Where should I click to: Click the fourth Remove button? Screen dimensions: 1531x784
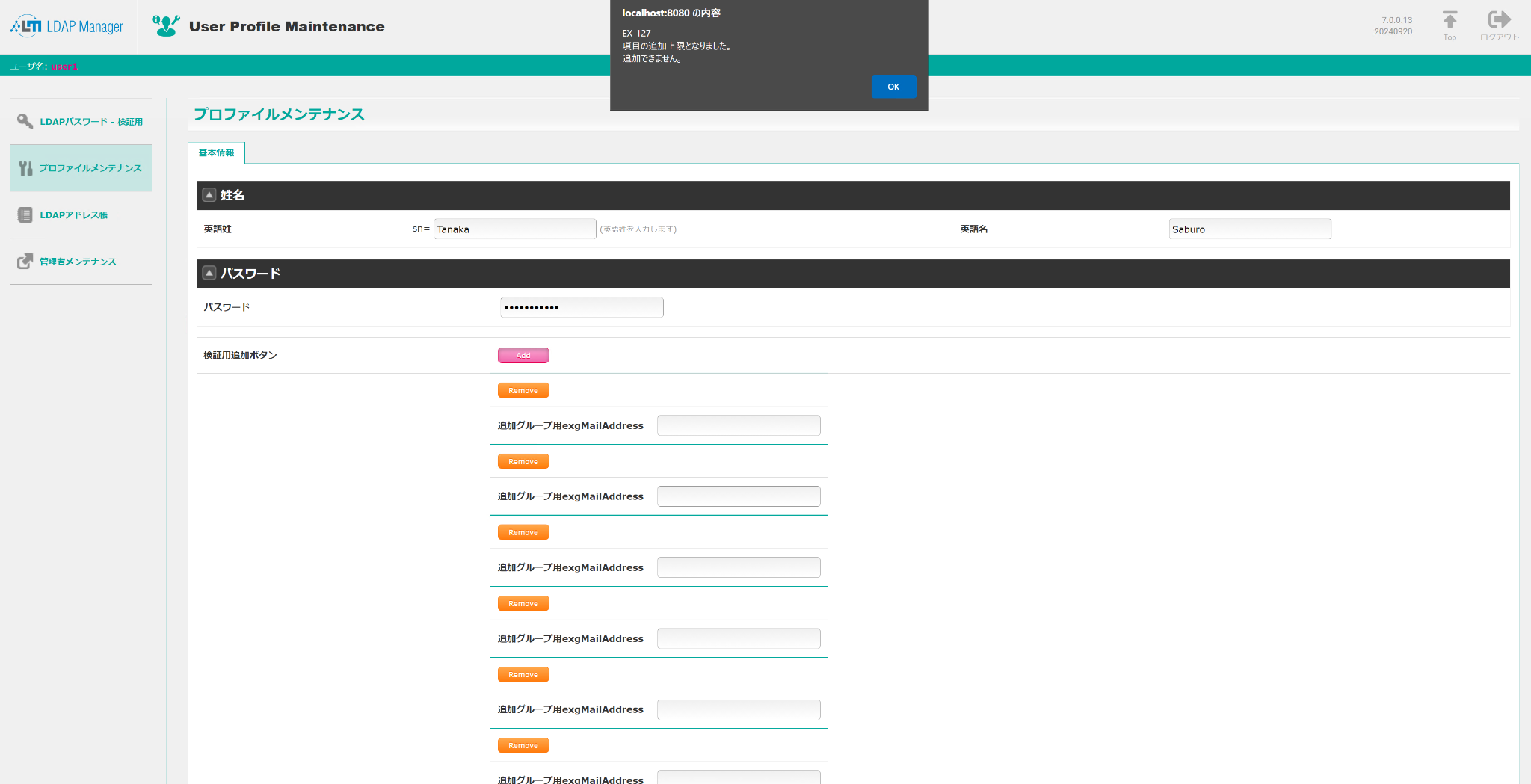(x=523, y=603)
